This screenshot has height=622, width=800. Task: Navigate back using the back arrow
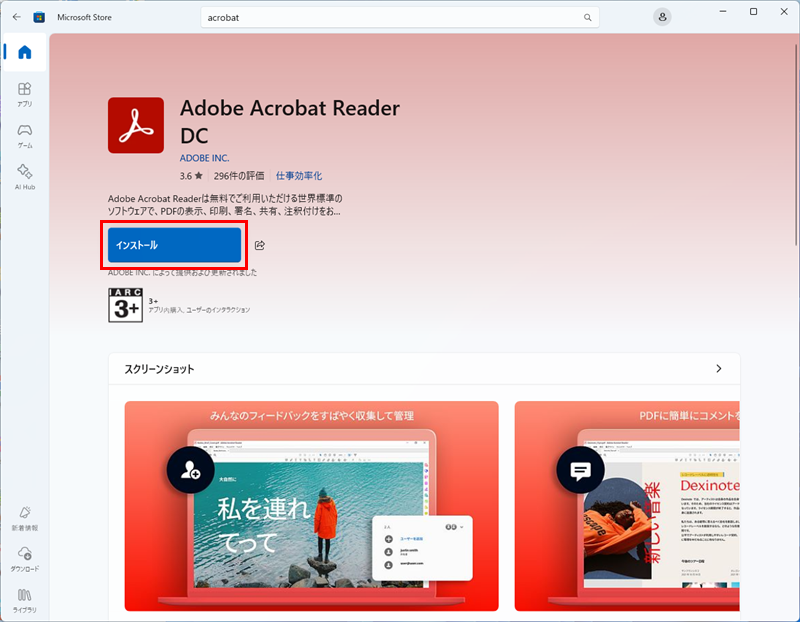pyautogui.click(x=14, y=17)
